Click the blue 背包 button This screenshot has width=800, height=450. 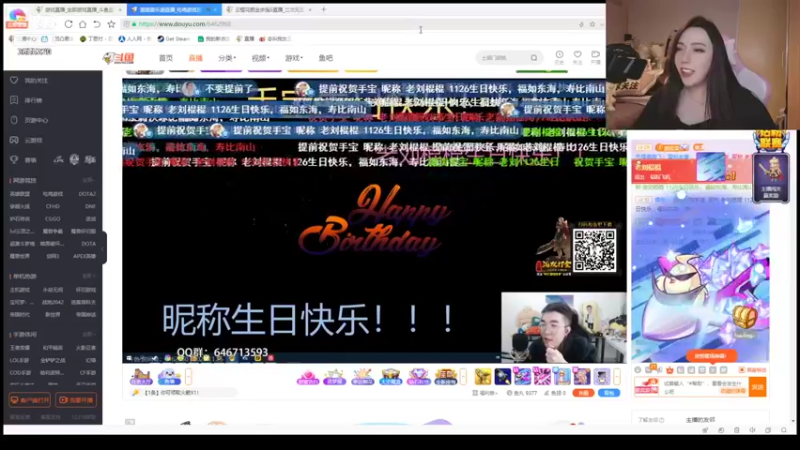coord(609,393)
